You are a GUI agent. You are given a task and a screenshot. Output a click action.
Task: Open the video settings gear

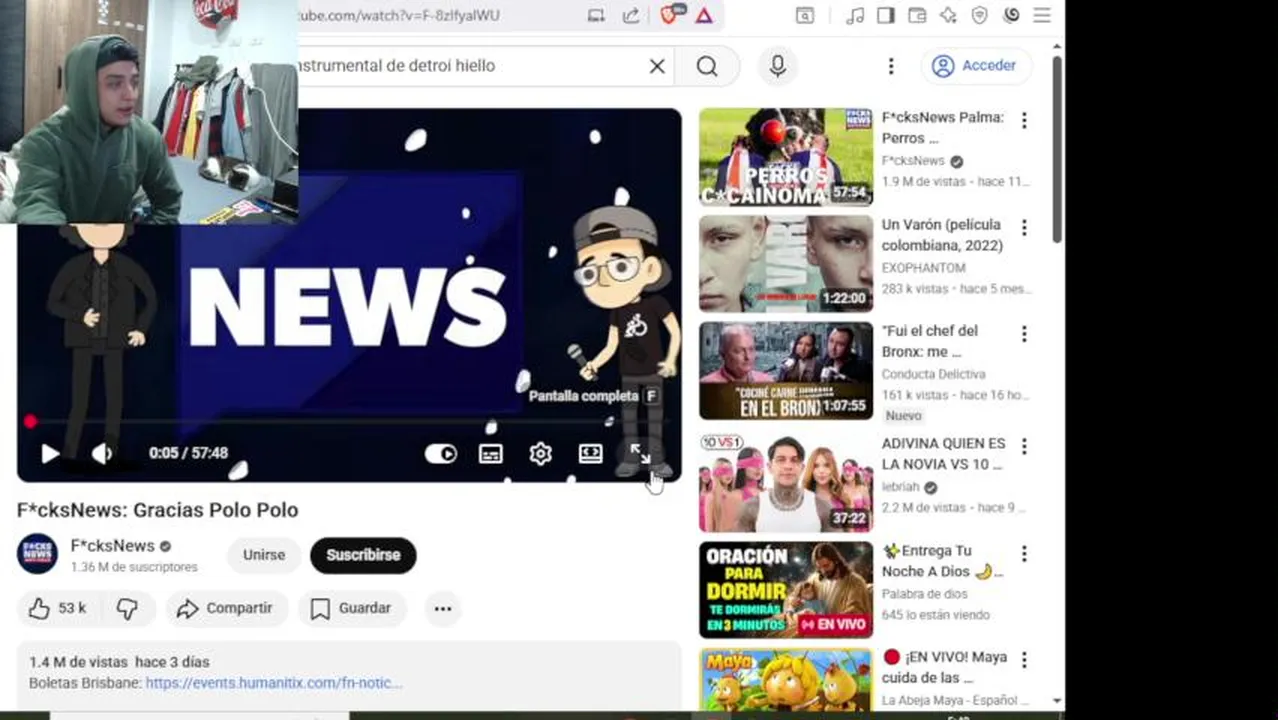point(540,454)
